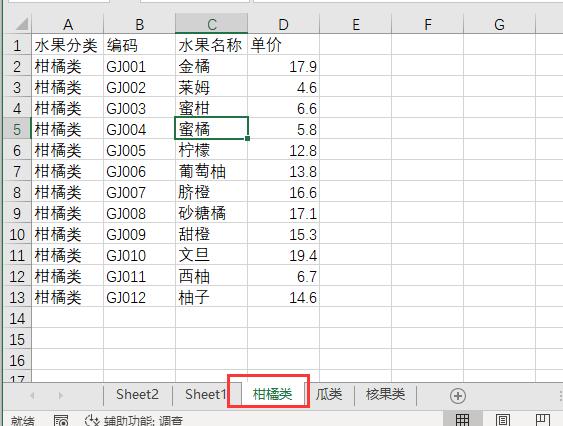
Task: Click the 水果名称 header cell
Action: point(211,45)
